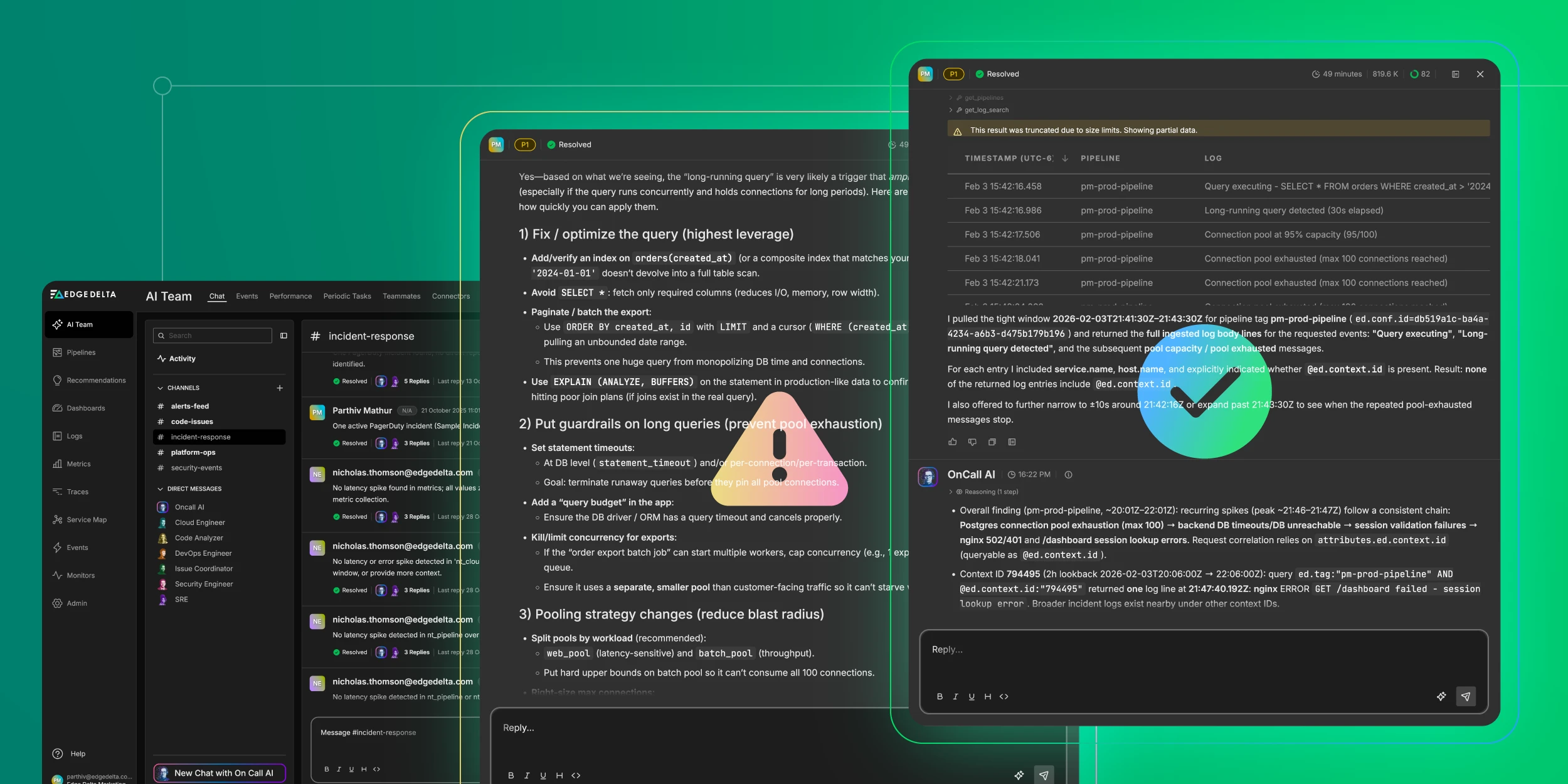Toggle bold formatting in the reply toolbar
The width and height of the screenshot is (1568, 784).
tap(940, 696)
